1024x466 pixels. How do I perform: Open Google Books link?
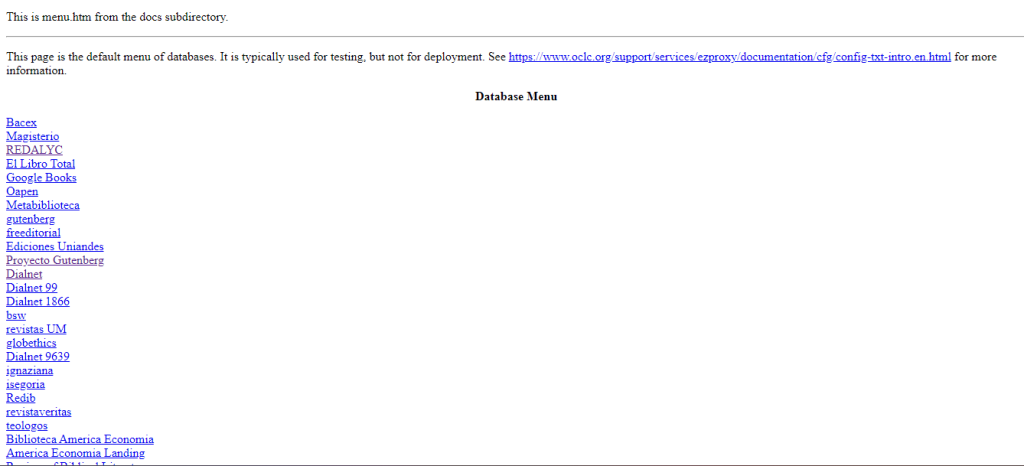coord(41,178)
